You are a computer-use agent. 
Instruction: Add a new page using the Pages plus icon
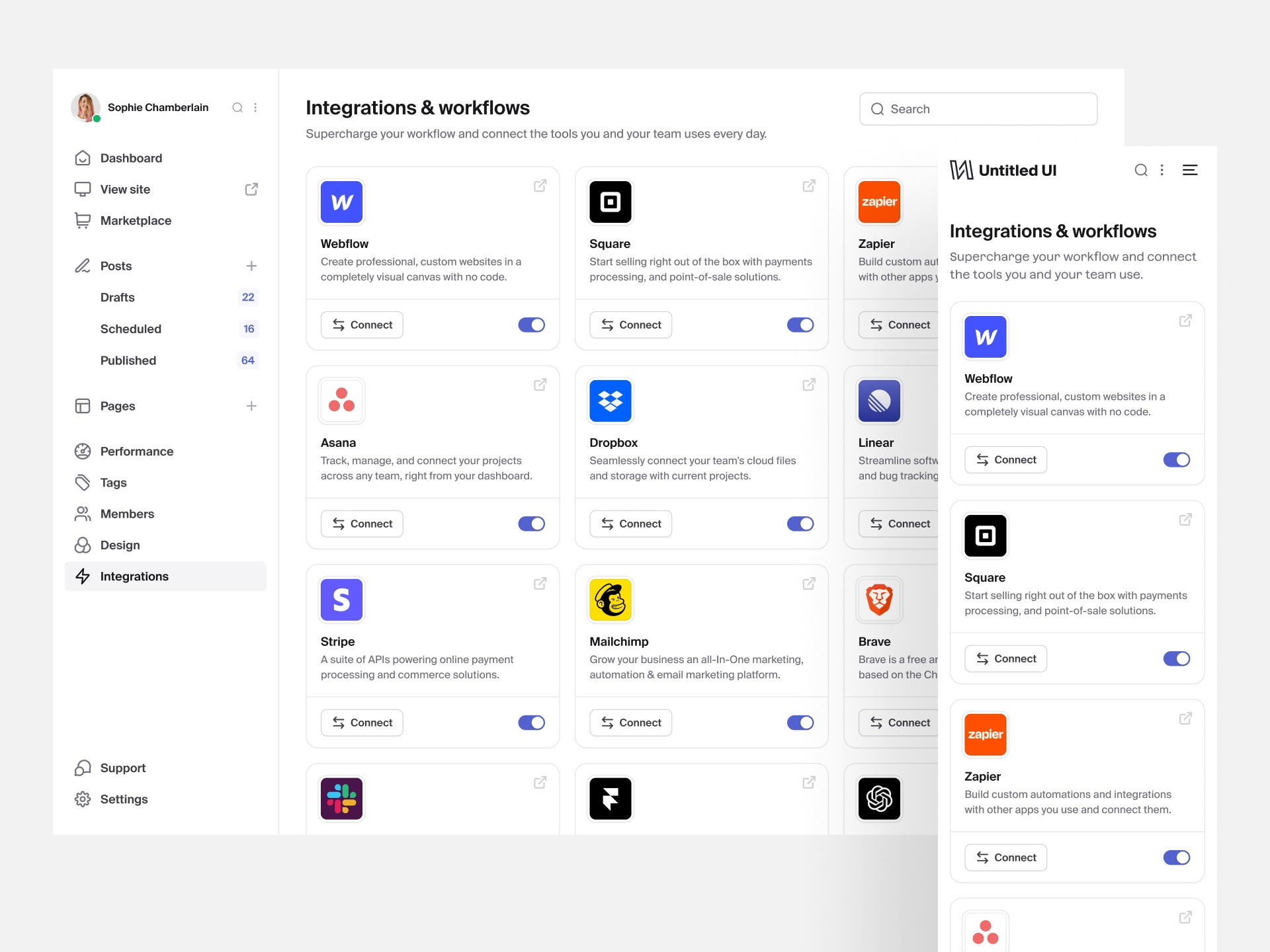pyautogui.click(x=252, y=406)
